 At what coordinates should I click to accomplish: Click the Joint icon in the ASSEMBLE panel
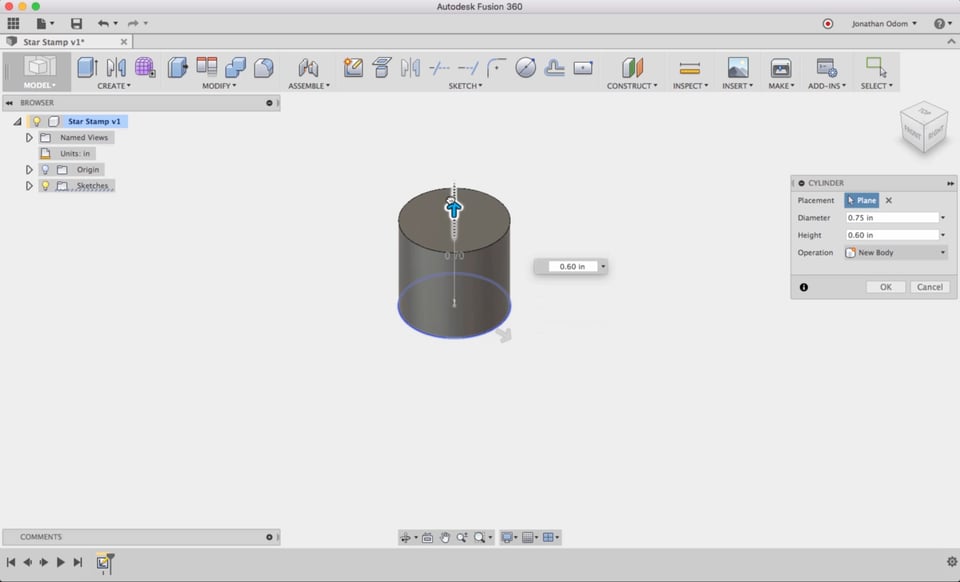pos(309,67)
